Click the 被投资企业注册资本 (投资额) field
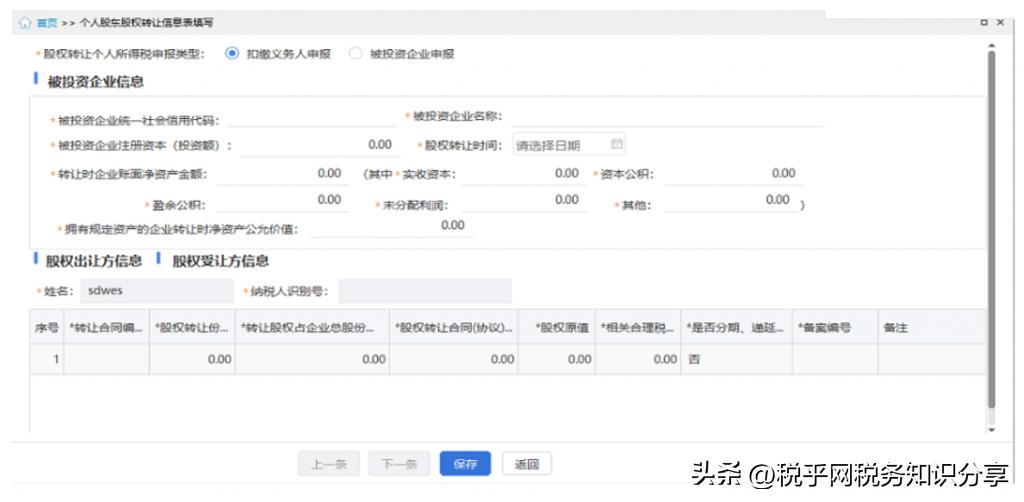Viewport: 1024px width, 502px height. [x=319, y=145]
